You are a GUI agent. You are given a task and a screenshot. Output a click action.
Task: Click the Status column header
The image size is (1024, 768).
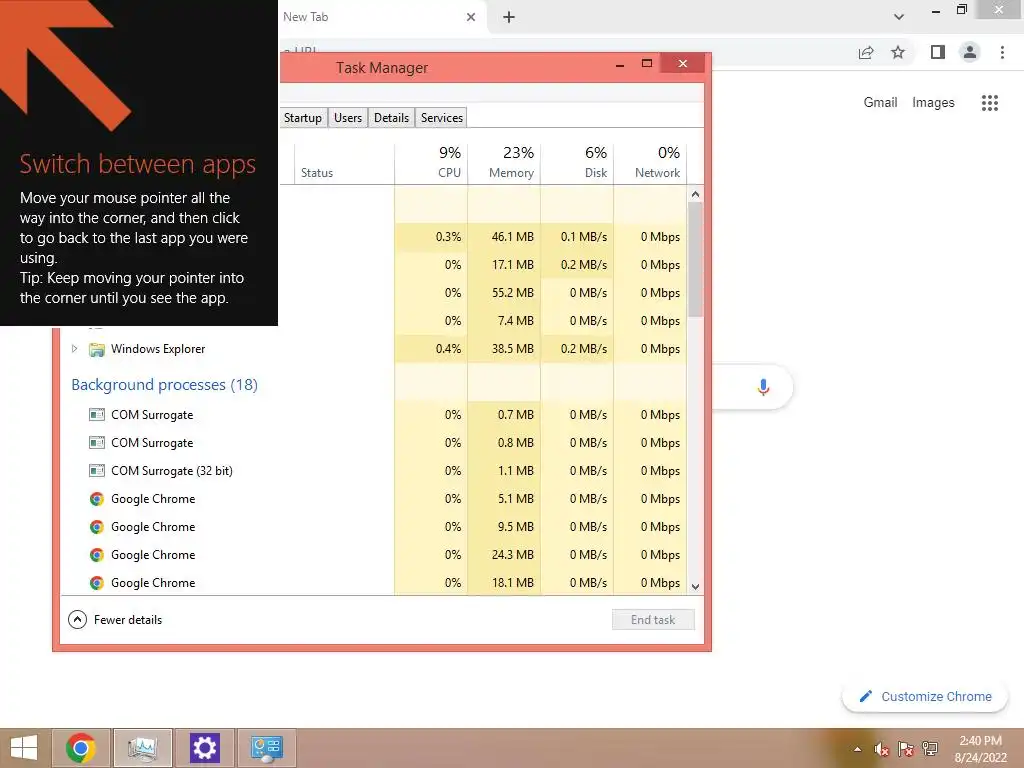point(344,162)
